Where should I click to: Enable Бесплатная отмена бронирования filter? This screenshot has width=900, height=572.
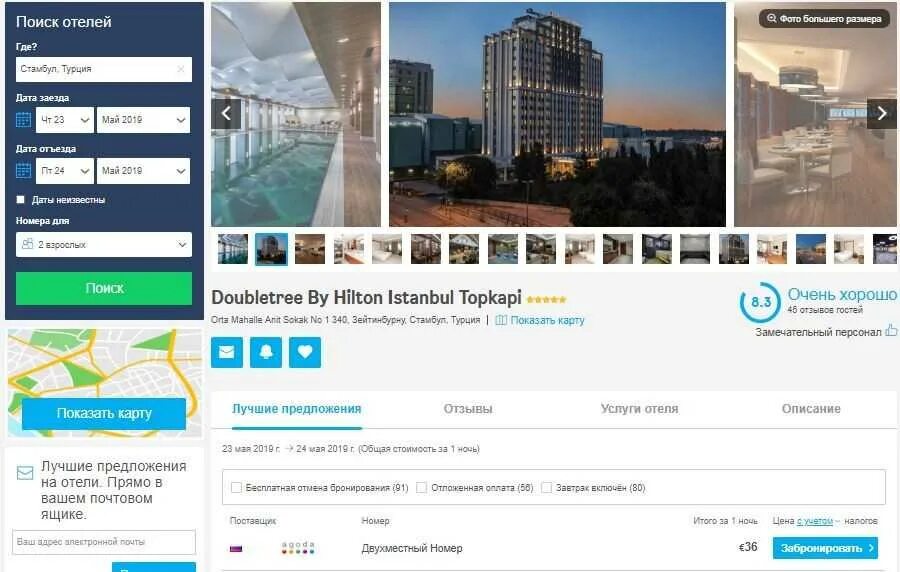pyautogui.click(x=236, y=488)
